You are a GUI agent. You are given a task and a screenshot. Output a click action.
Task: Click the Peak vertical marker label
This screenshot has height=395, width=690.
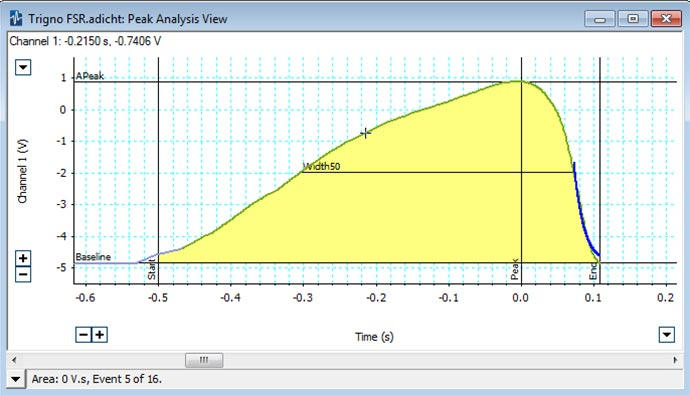[x=514, y=270]
